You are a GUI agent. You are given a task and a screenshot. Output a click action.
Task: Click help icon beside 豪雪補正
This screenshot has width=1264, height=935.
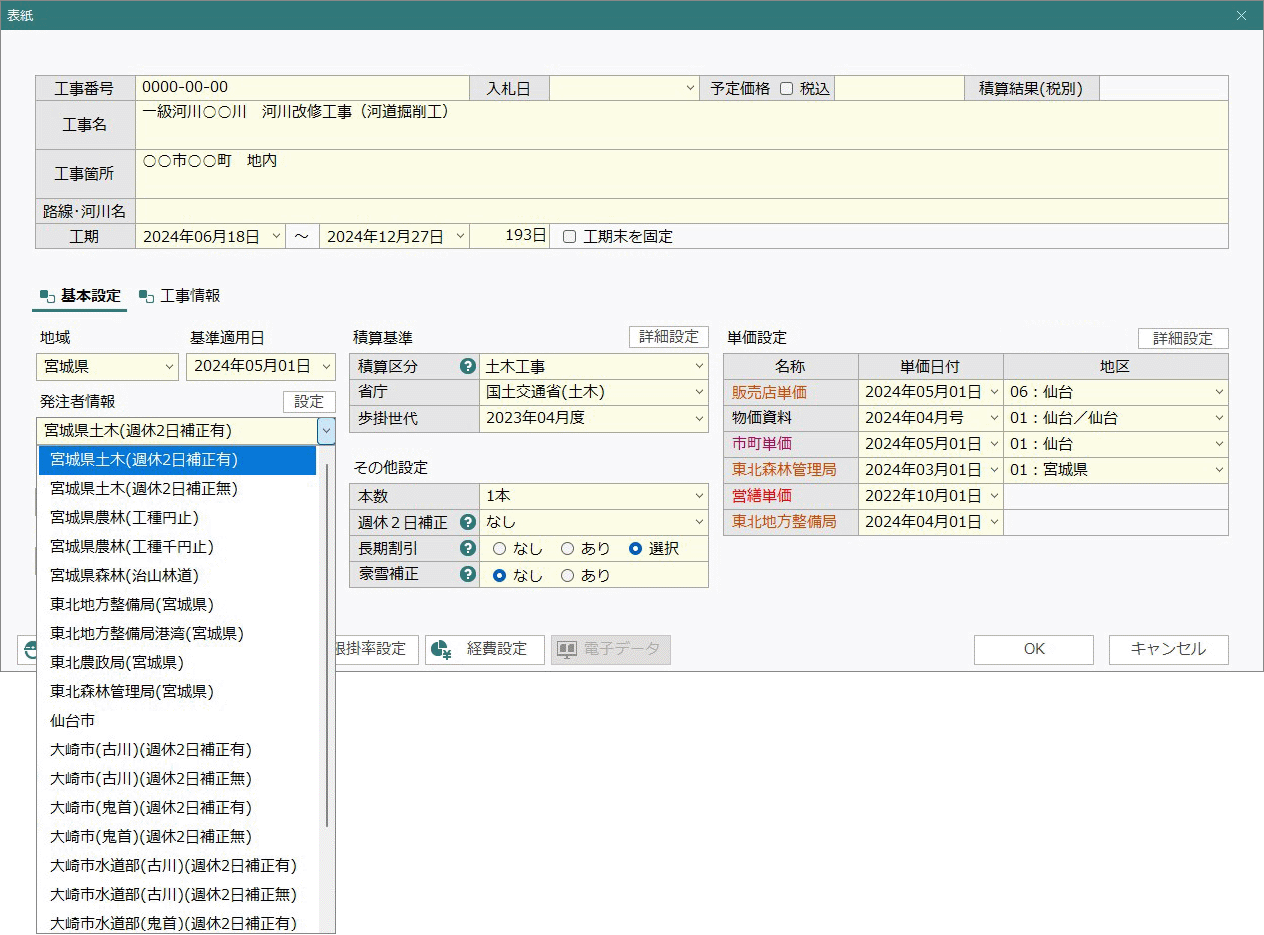coord(467,574)
